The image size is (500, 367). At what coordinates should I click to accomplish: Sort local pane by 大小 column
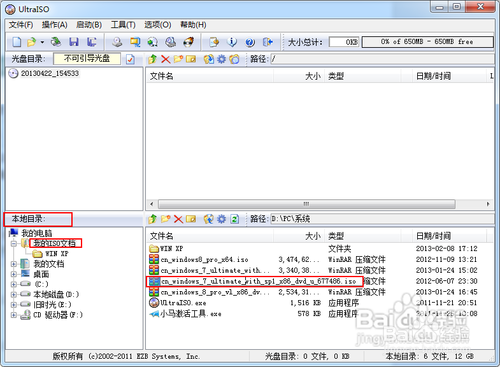(299, 236)
